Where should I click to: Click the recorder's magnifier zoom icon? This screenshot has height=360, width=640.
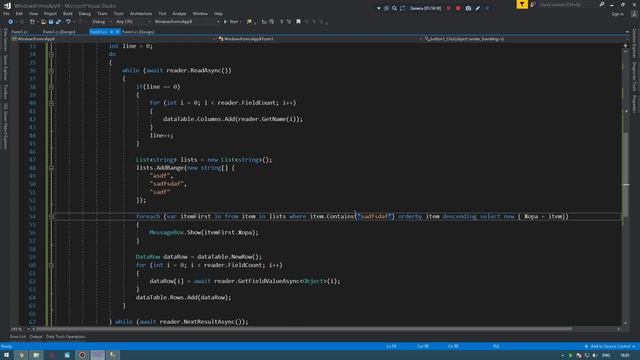(x=394, y=8)
